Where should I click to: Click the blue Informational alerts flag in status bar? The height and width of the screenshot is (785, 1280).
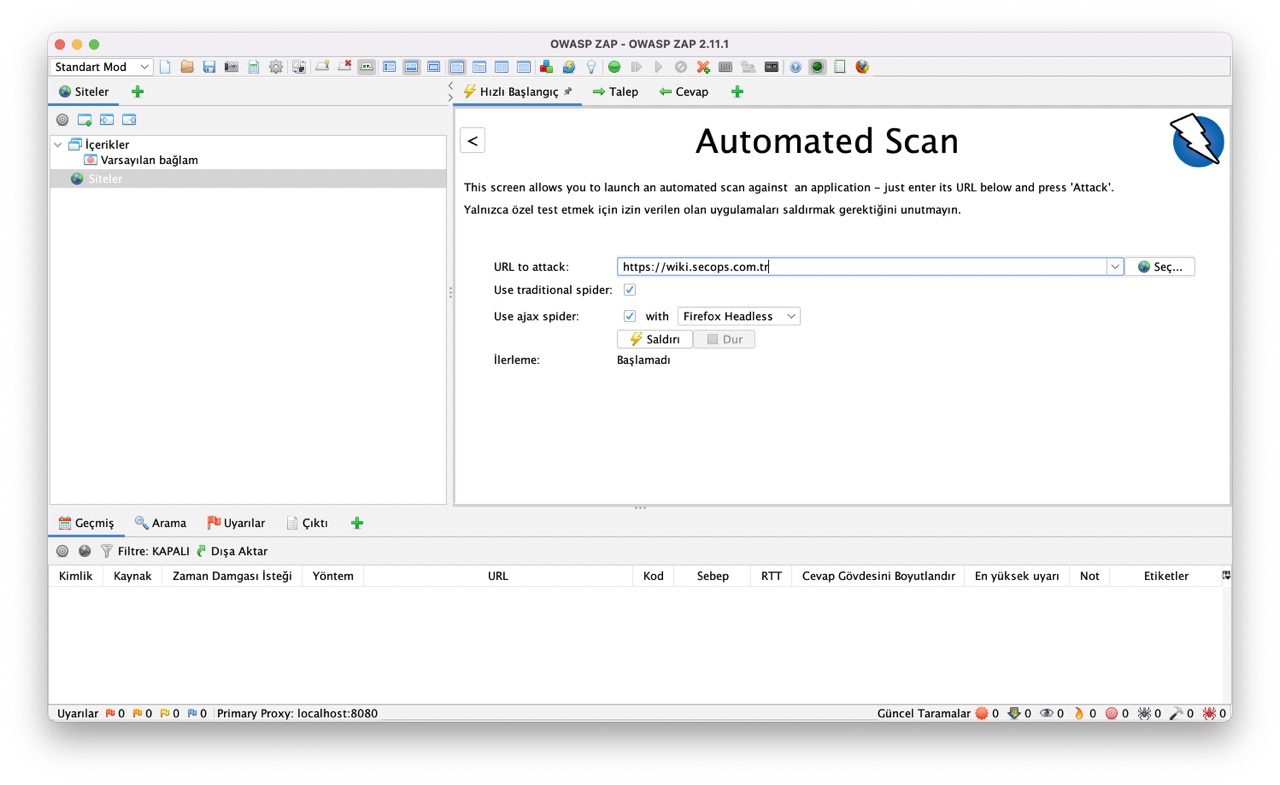tap(192, 713)
